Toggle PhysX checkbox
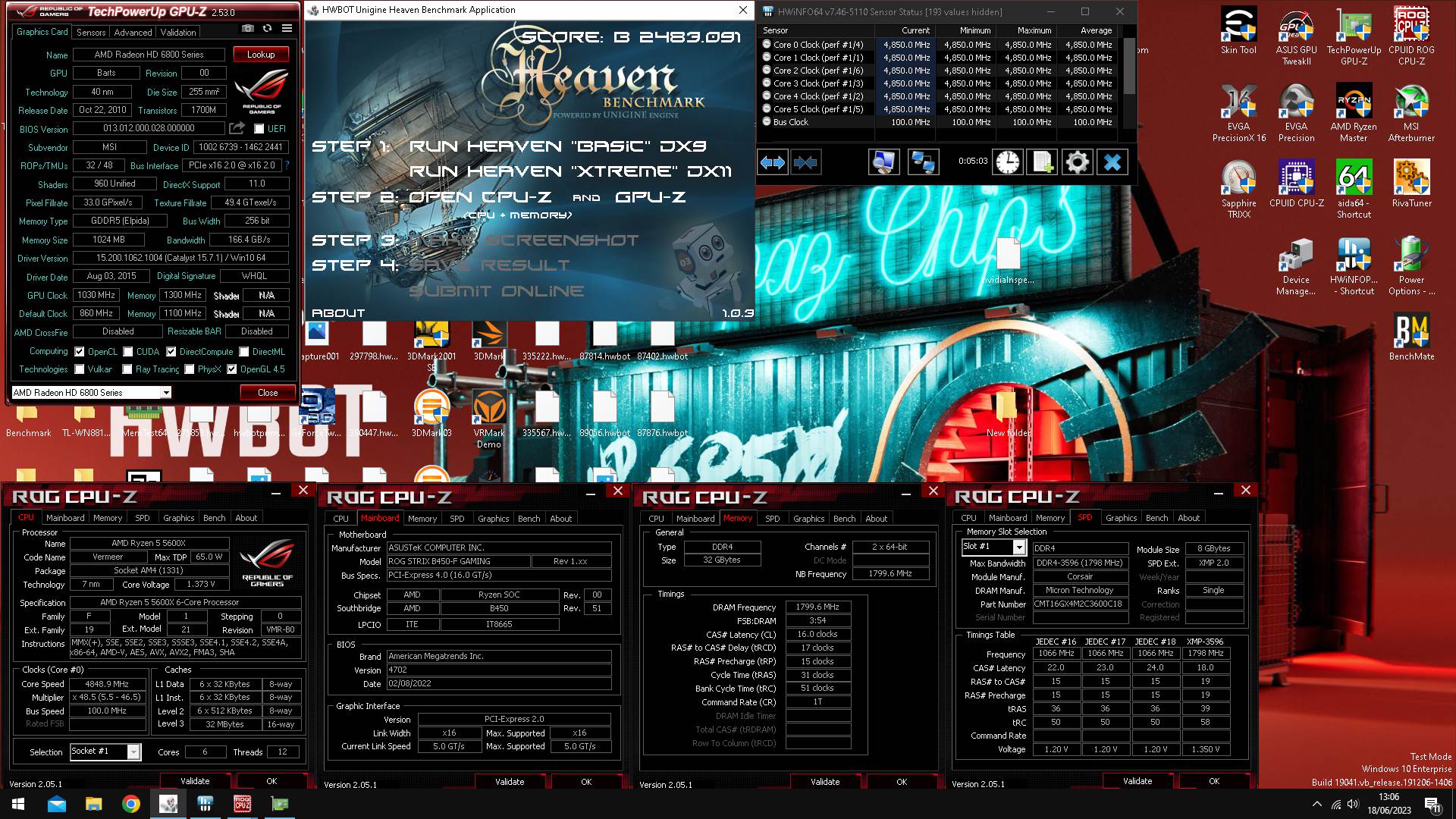The width and height of the screenshot is (1456, 819). pyautogui.click(x=190, y=369)
